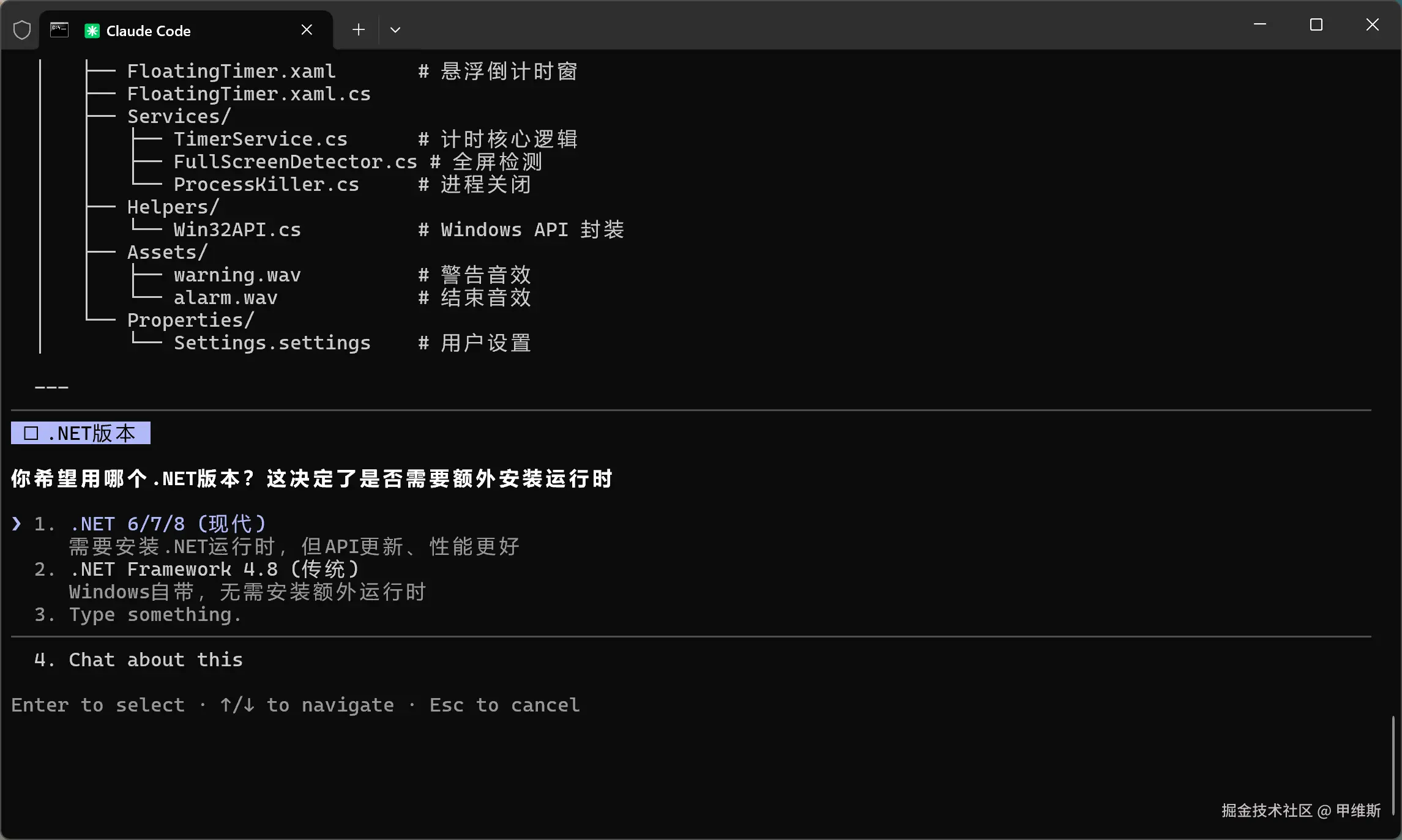
Task: Minimize the terminal window
Action: tap(1259, 24)
